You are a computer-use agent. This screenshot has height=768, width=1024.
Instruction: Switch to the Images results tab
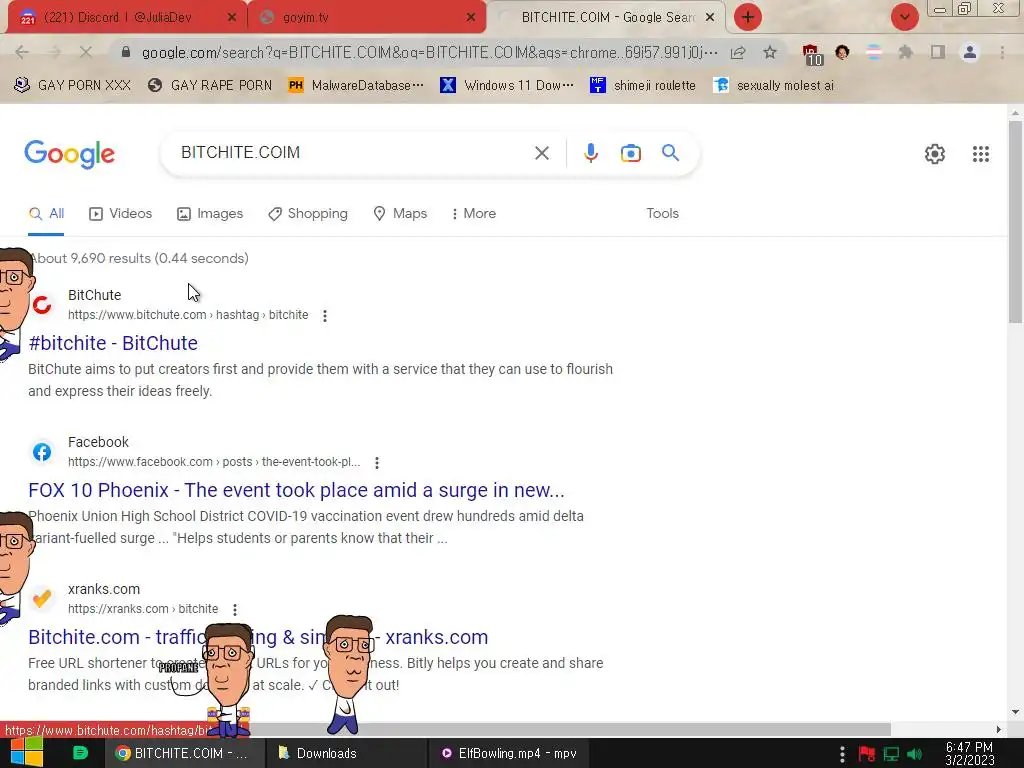[210, 214]
